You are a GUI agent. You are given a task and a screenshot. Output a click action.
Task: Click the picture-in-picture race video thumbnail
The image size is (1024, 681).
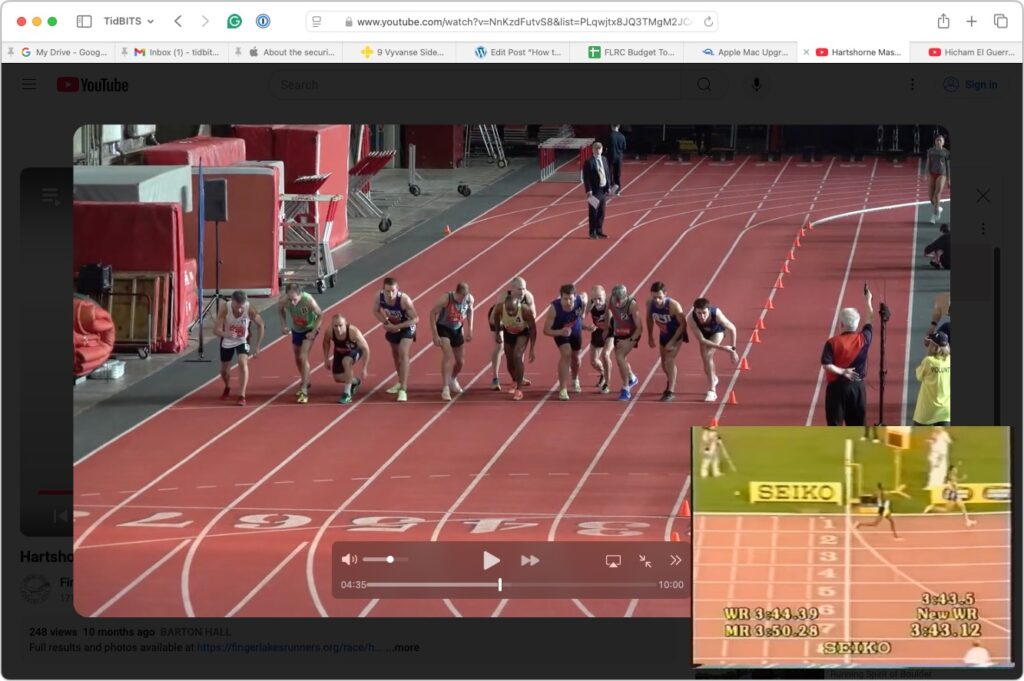point(851,545)
